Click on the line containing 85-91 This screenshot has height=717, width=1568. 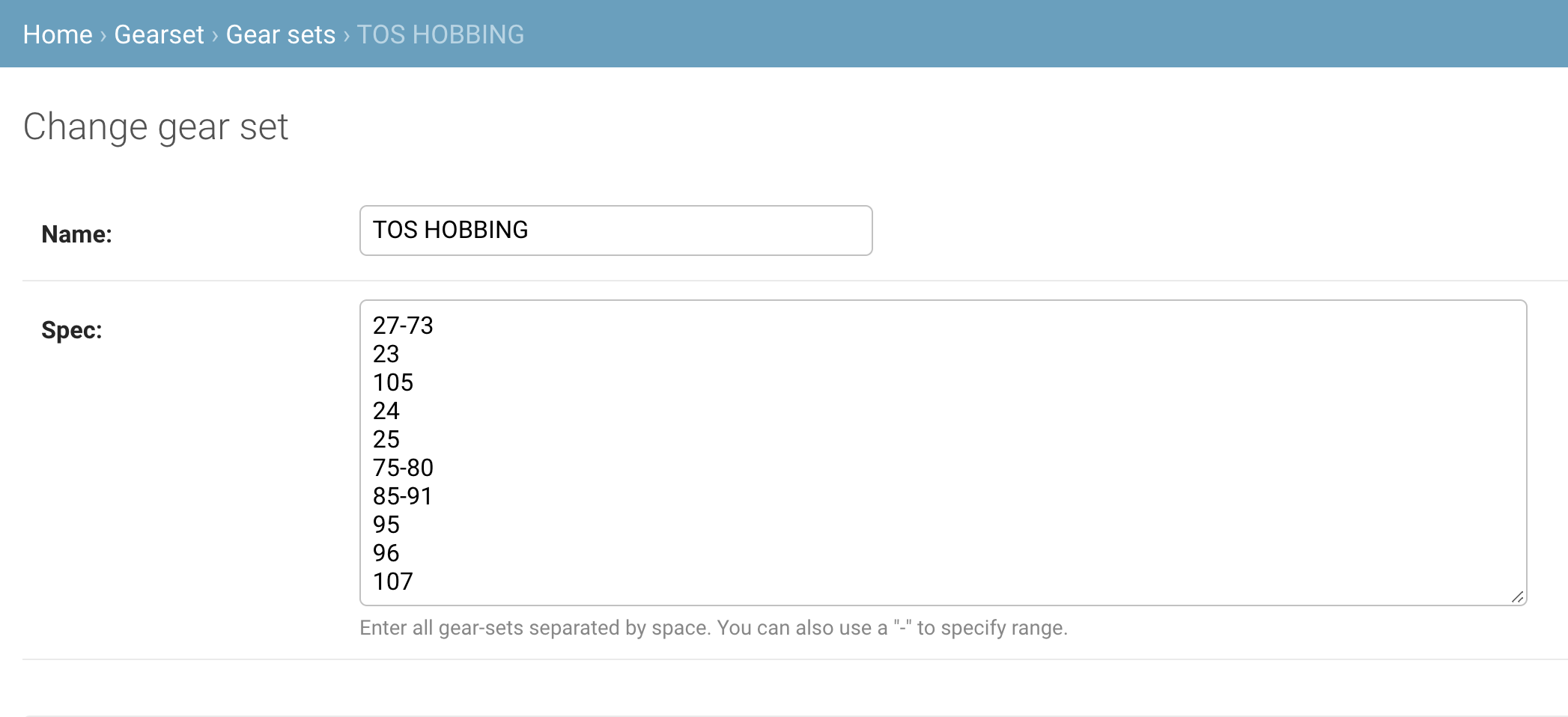point(402,495)
